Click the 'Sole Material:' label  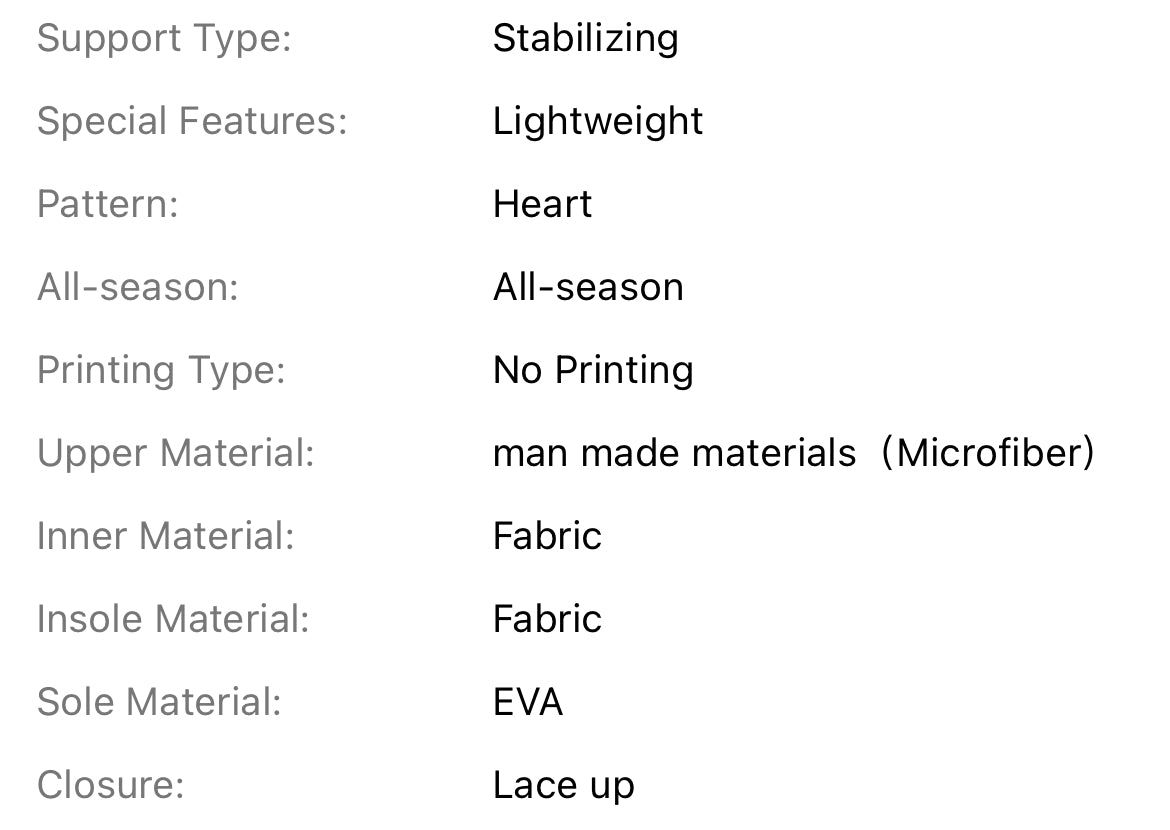tap(159, 703)
